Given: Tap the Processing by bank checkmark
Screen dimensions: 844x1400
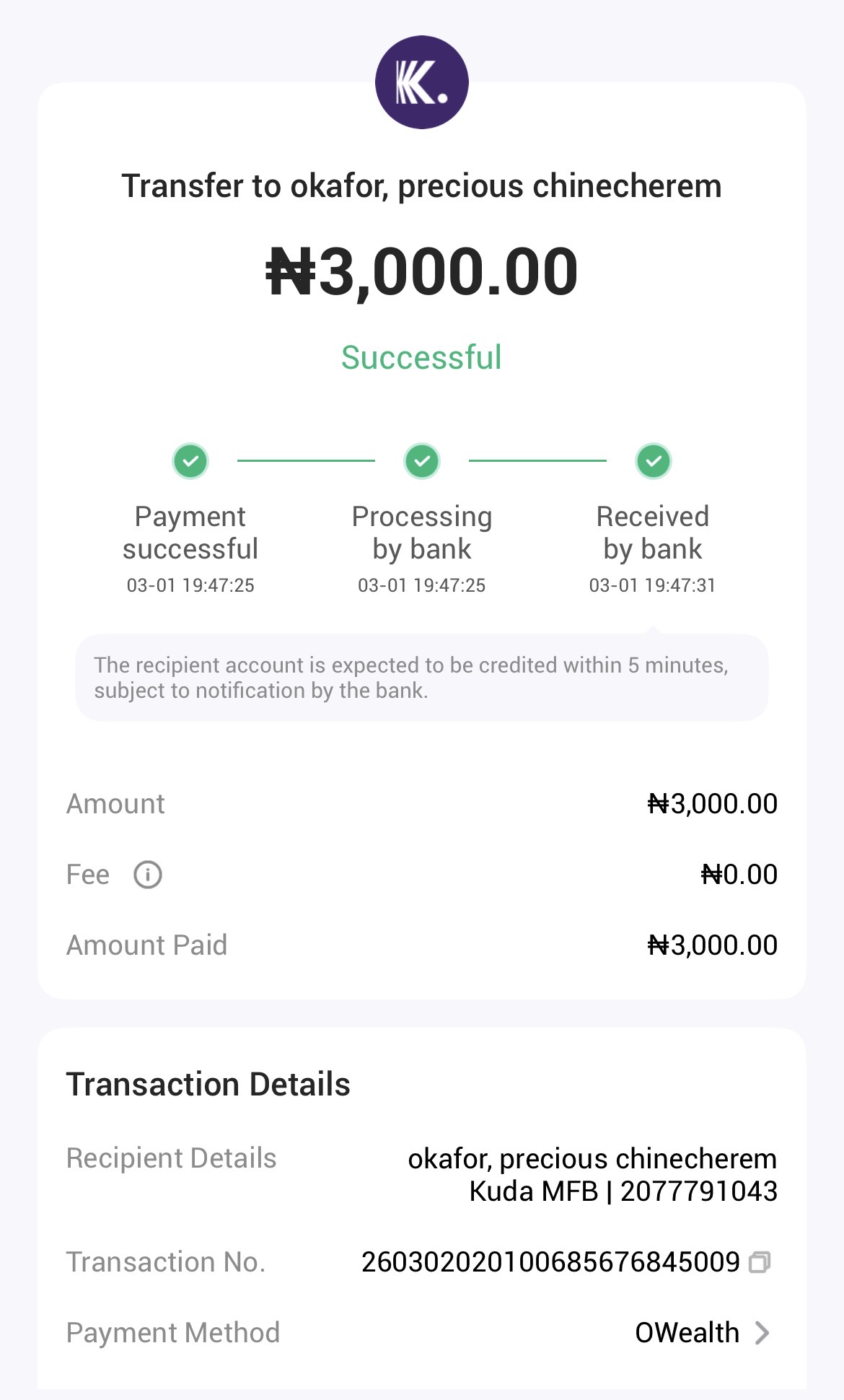Looking at the screenshot, I should coord(422,460).
